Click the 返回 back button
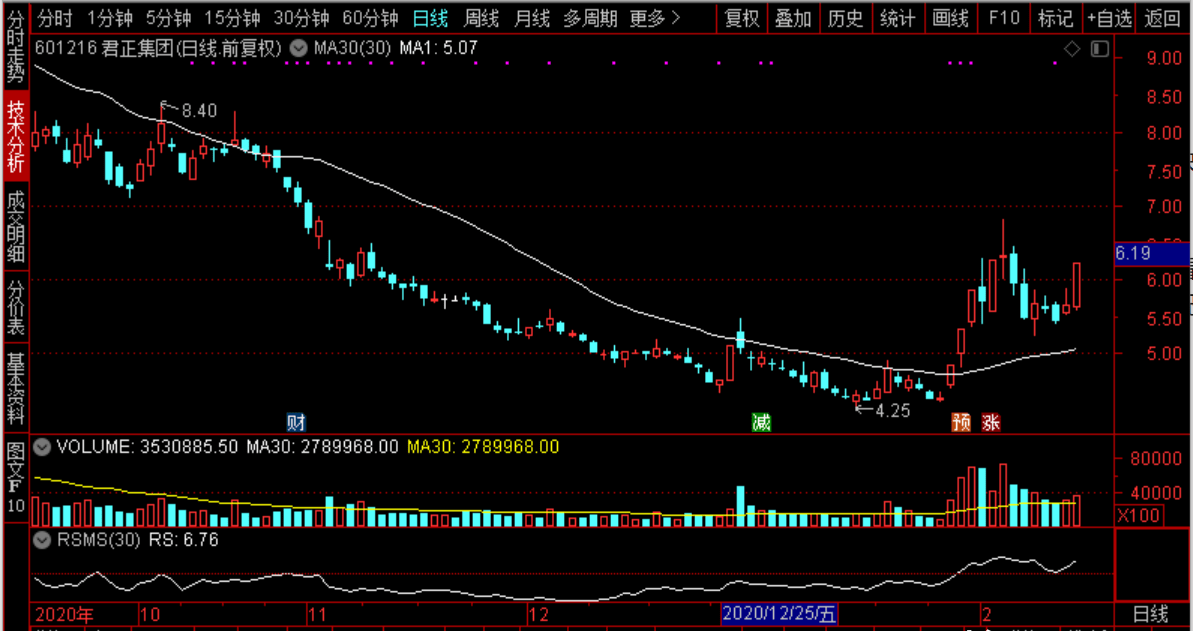1193x631 pixels. pos(1162,18)
